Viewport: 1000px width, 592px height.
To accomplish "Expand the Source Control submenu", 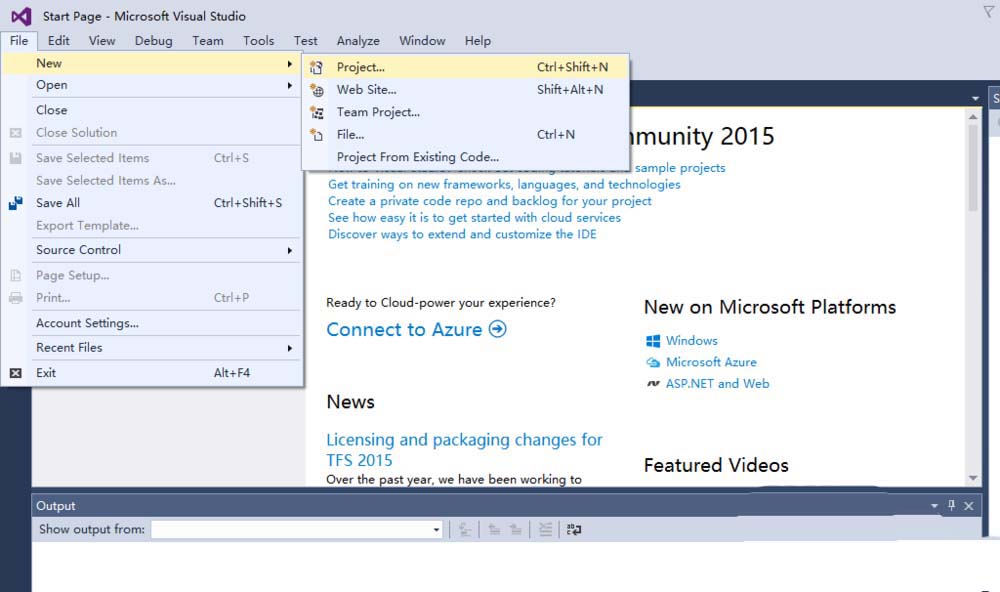I will click(290, 250).
